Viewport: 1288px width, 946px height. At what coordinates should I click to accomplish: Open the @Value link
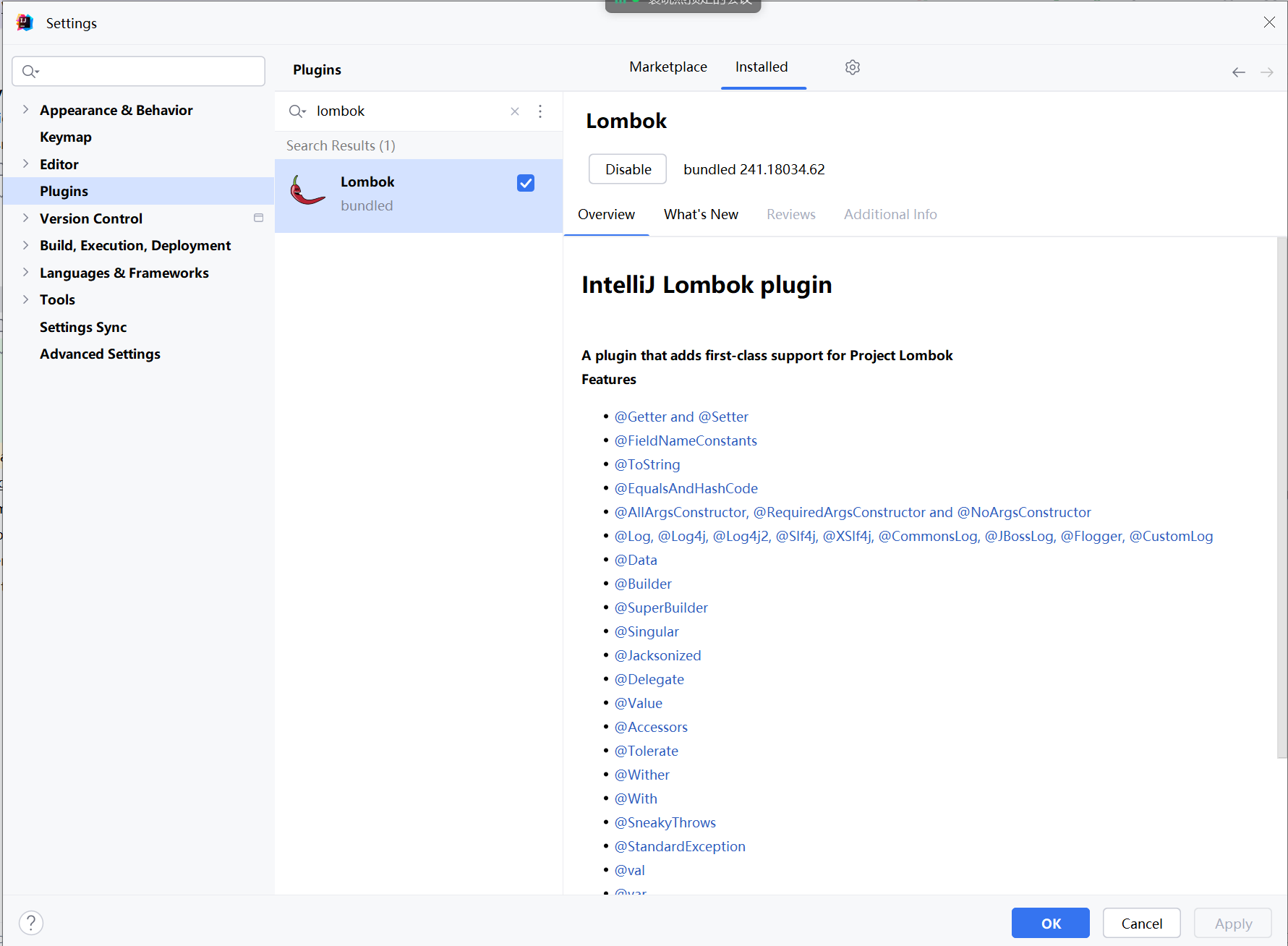[639, 703]
